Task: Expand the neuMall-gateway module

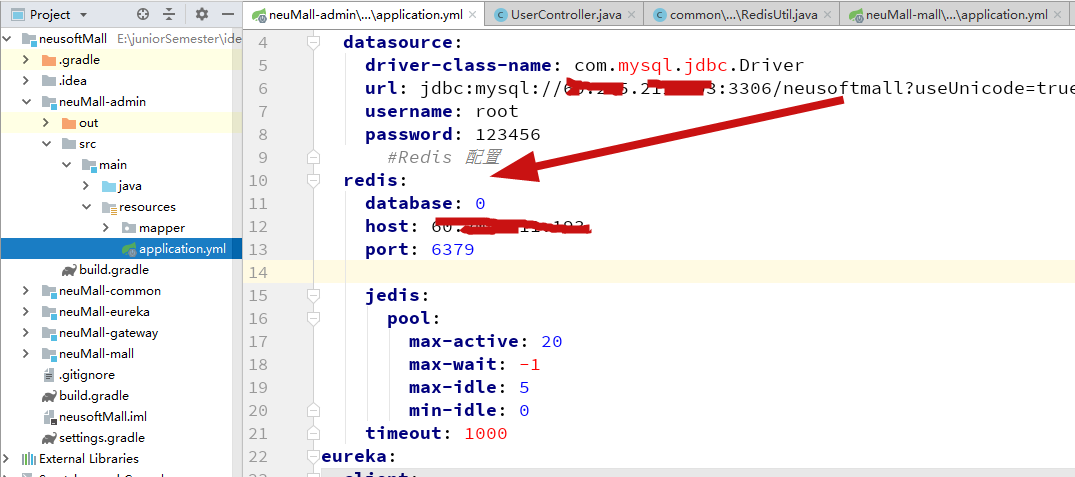Action: coord(25,333)
